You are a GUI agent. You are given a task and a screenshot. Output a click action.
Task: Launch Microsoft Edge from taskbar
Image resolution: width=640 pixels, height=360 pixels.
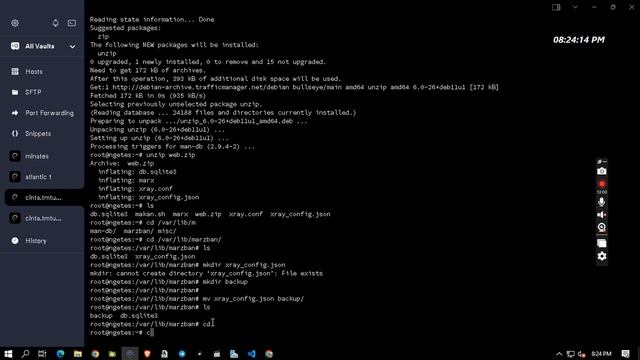(60, 354)
